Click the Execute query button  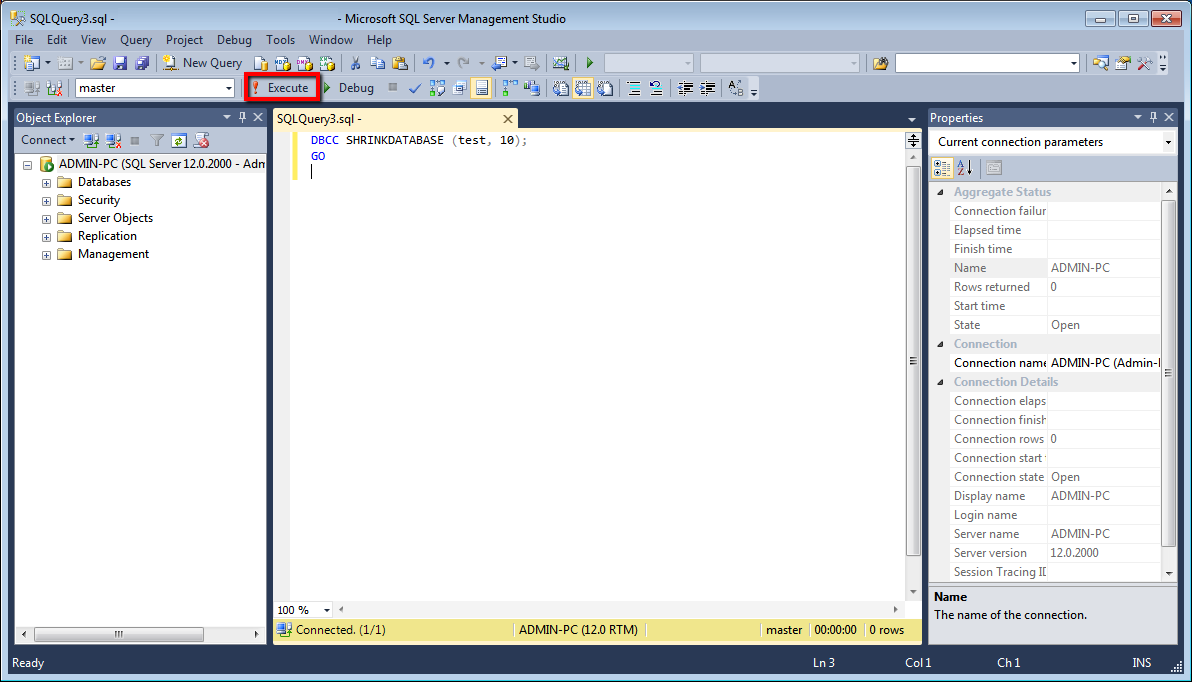coord(281,88)
